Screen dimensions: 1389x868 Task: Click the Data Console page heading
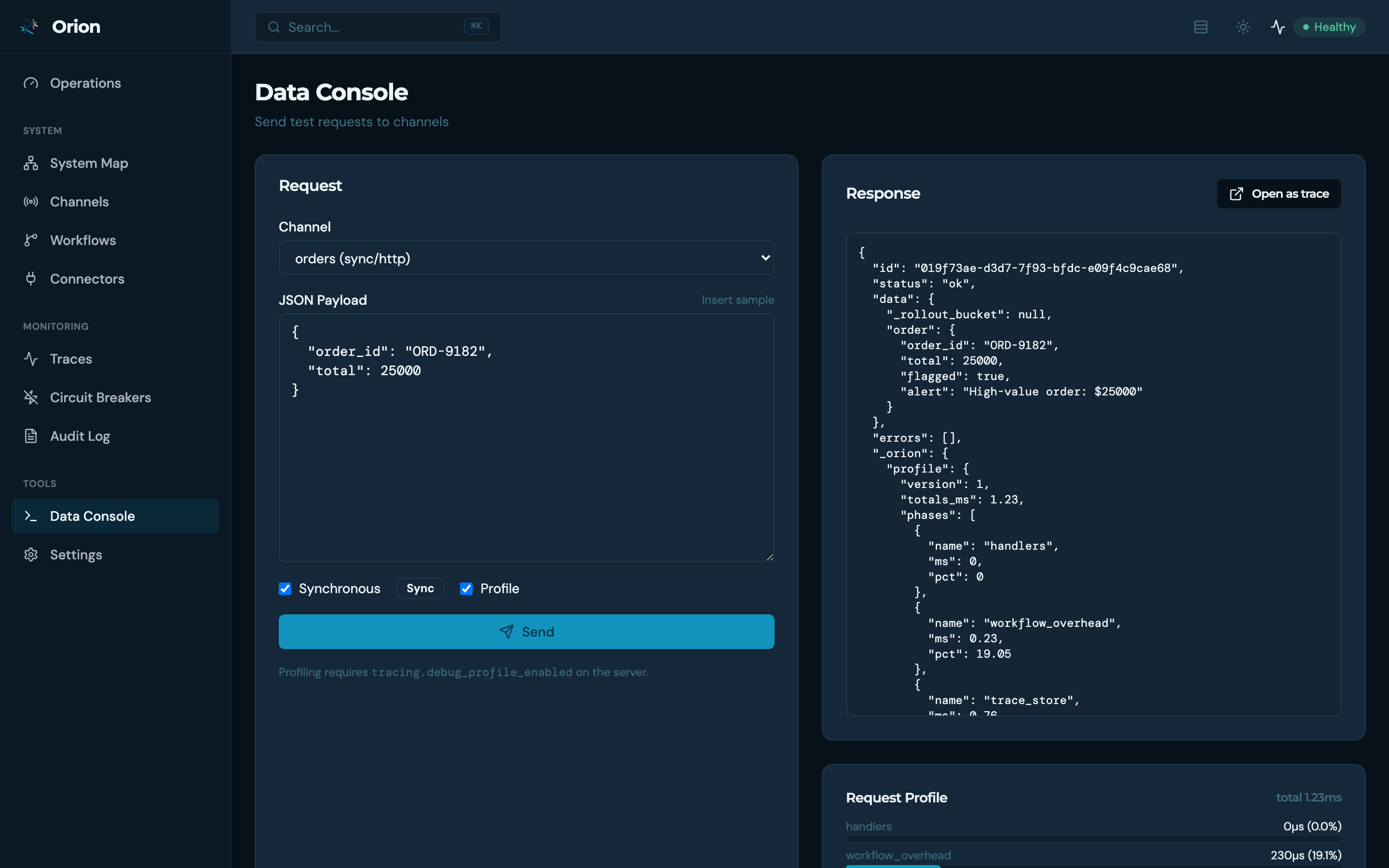(331, 93)
